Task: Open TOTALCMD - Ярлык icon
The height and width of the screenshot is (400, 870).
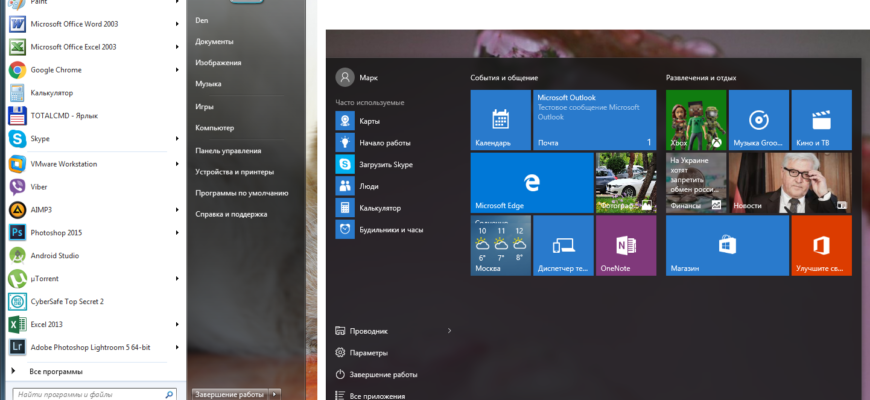Action: pos(17,115)
